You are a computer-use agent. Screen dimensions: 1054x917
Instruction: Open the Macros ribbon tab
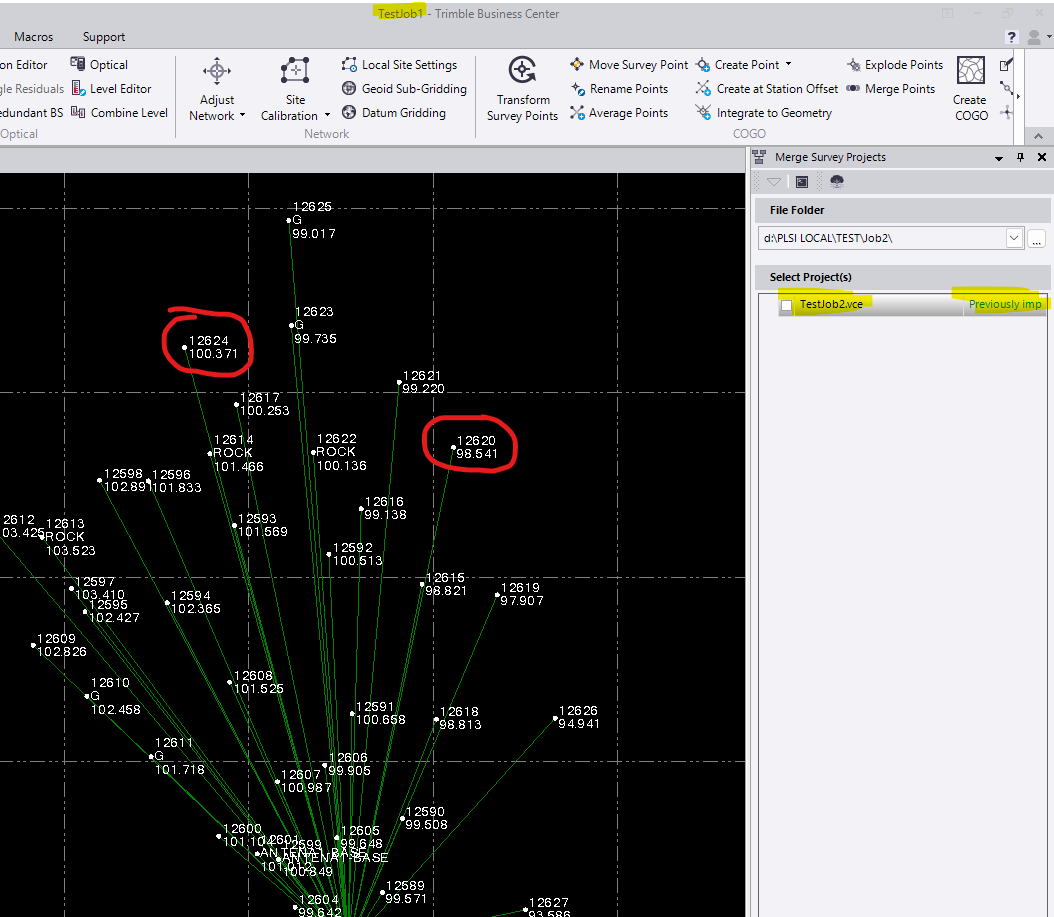tap(34, 37)
